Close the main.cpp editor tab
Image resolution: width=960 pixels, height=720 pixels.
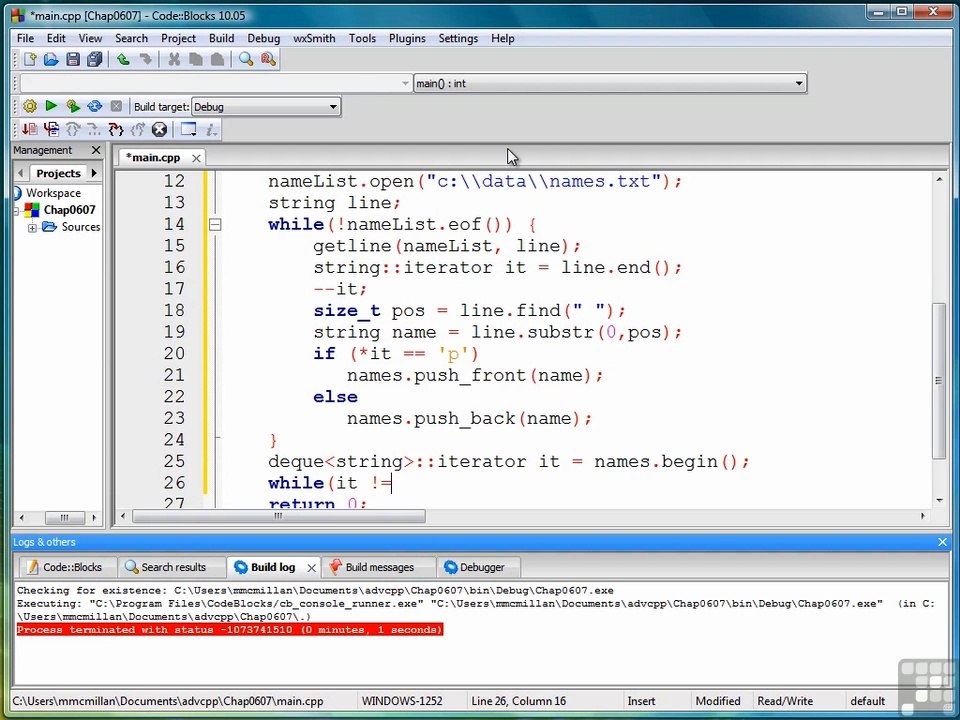coord(196,158)
